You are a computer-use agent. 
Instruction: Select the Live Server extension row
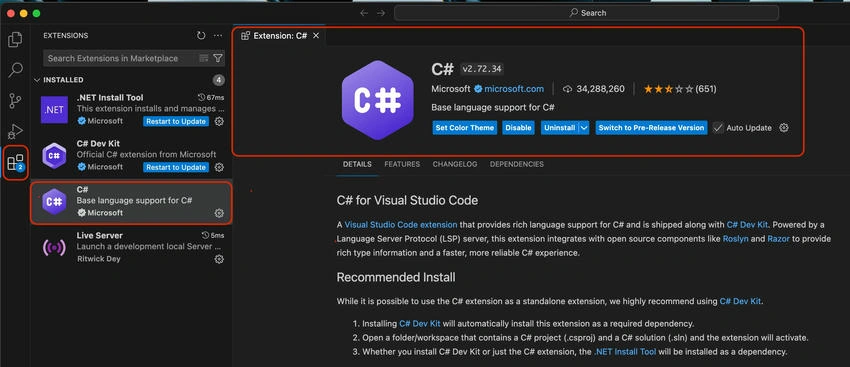[x=131, y=248]
